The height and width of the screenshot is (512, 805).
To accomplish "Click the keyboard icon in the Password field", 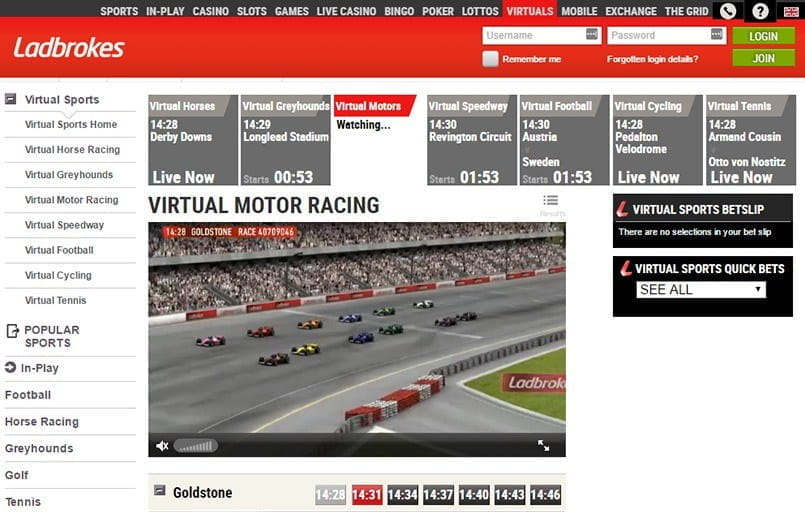I will (x=717, y=34).
